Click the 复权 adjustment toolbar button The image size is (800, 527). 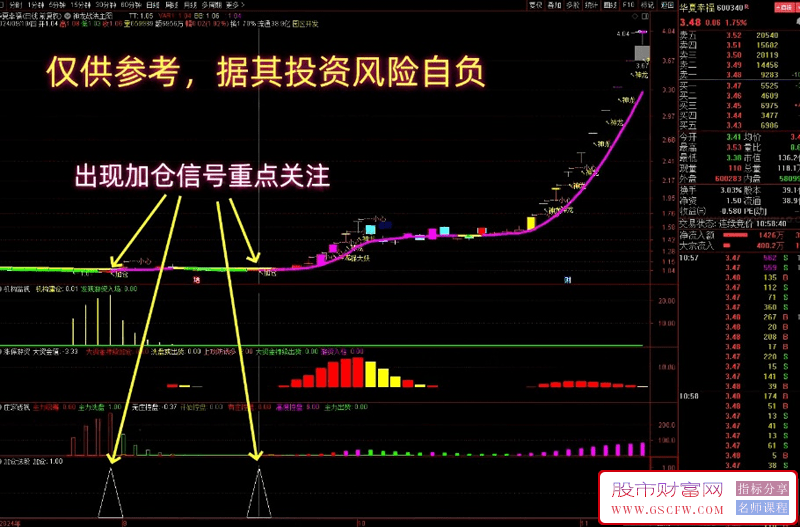click(x=535, y=5)
